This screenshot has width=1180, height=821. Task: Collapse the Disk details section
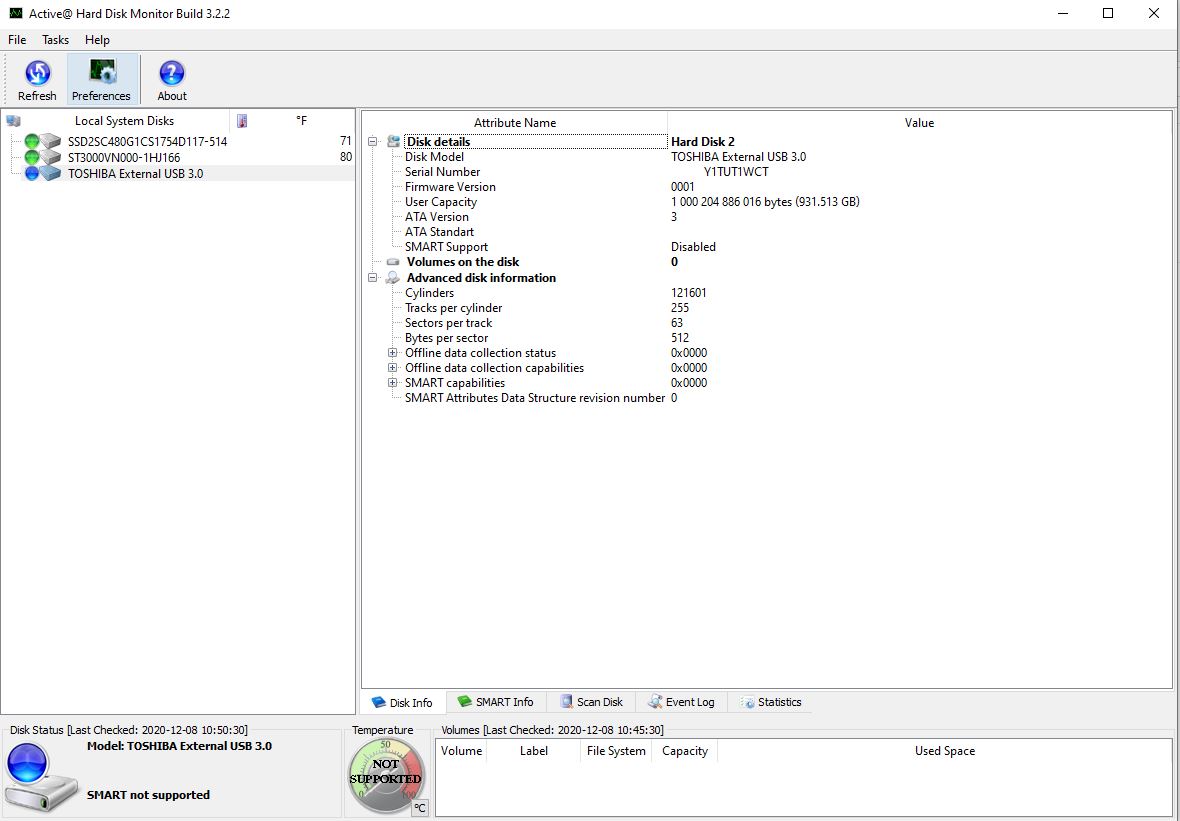(373, 142)
